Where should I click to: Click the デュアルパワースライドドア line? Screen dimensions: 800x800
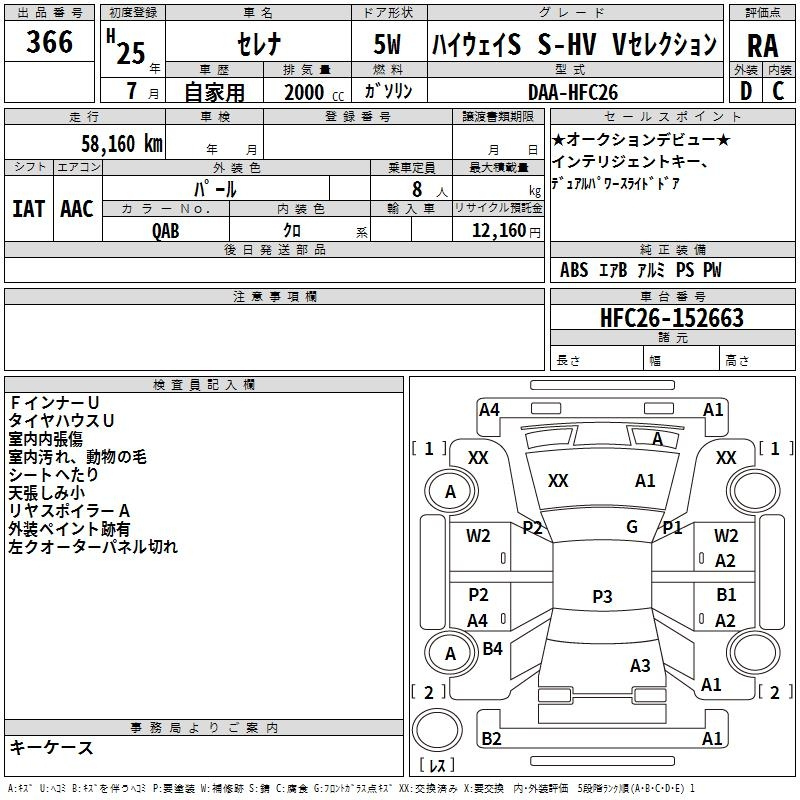click(616, 183)
